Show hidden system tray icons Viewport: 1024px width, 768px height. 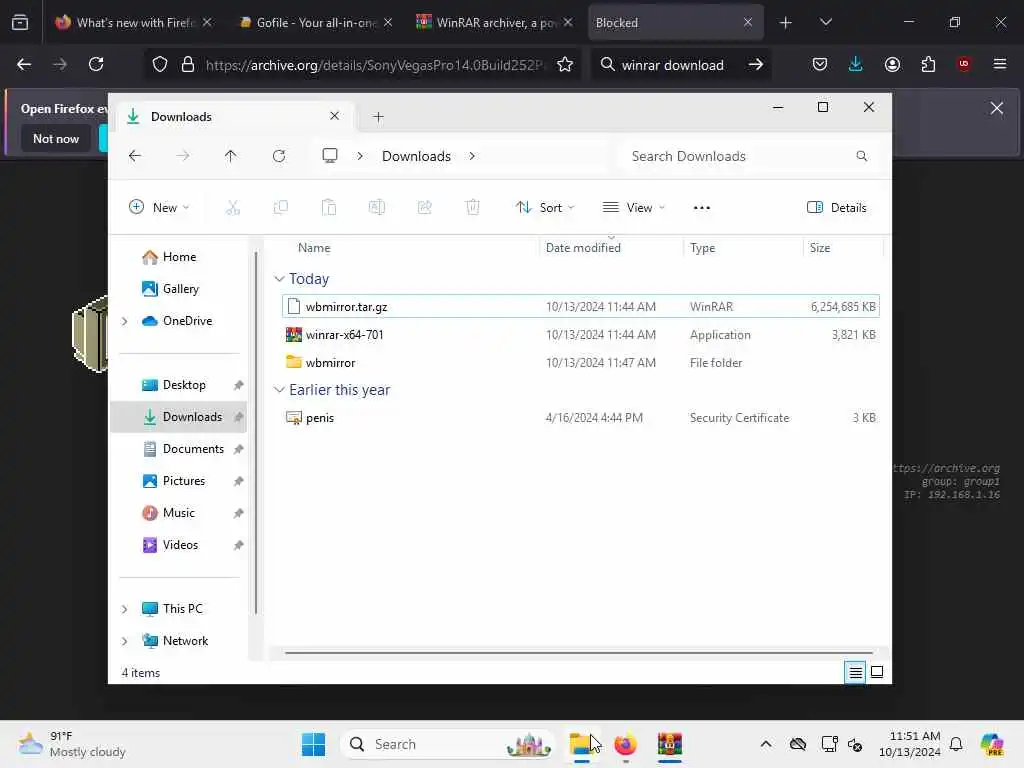pyautogui.click(x=765, y=744)
